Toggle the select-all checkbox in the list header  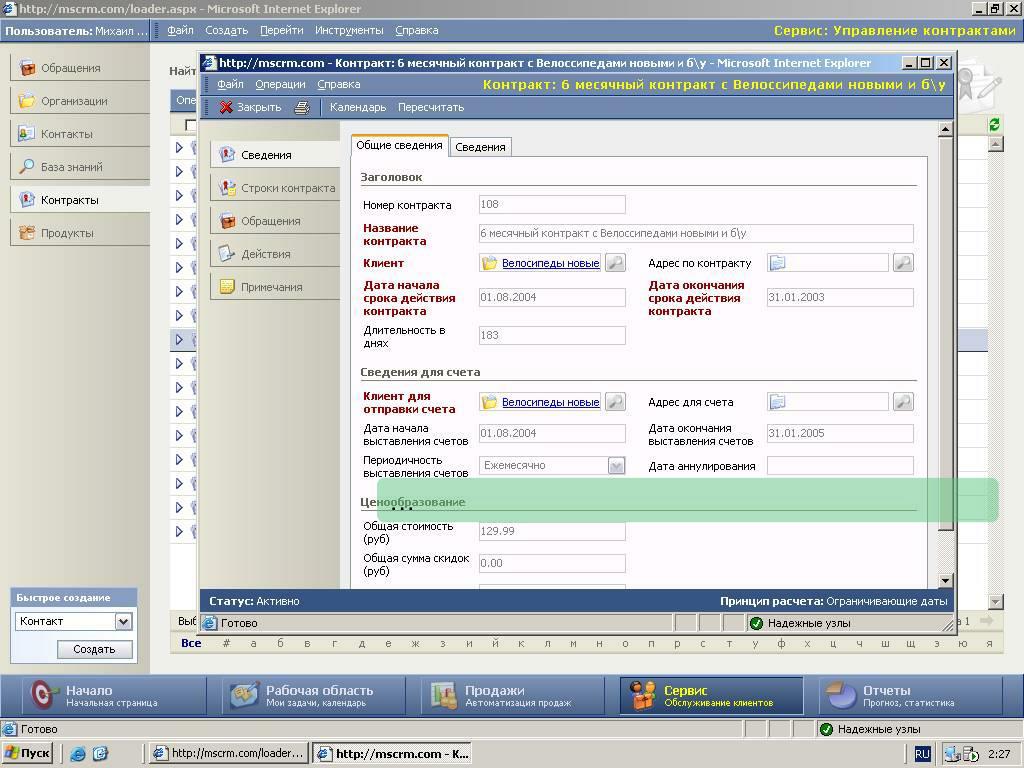191,125
